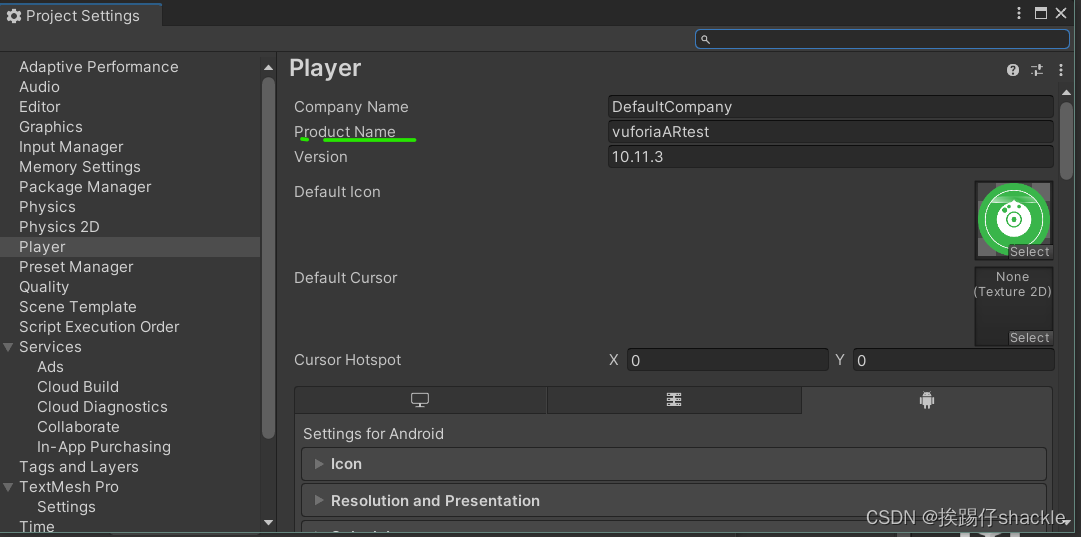
Task: Open Player panel three-dot menu
Action: coord(1060,70)
